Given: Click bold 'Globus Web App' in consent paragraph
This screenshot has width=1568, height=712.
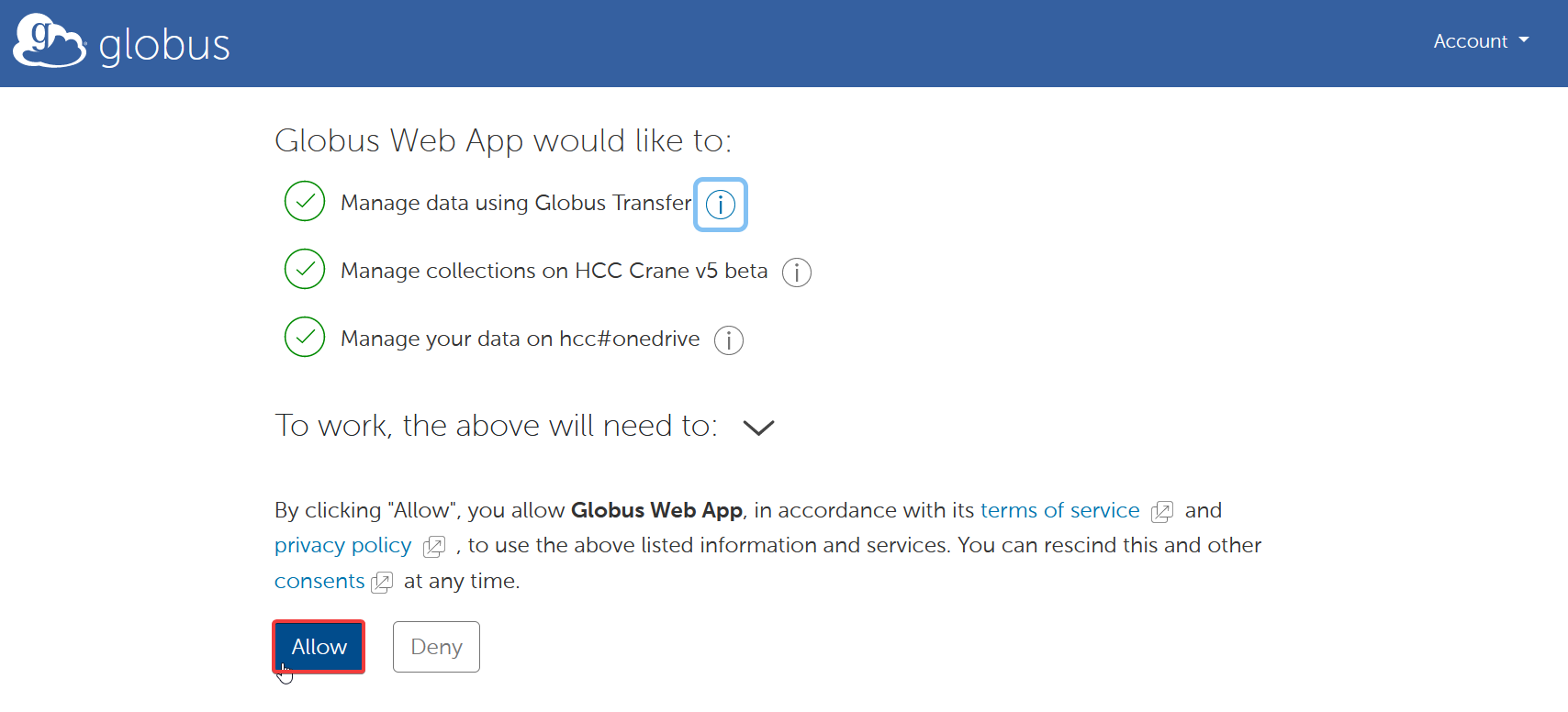Looking at the screenshot, I should [x=656, y=510].
